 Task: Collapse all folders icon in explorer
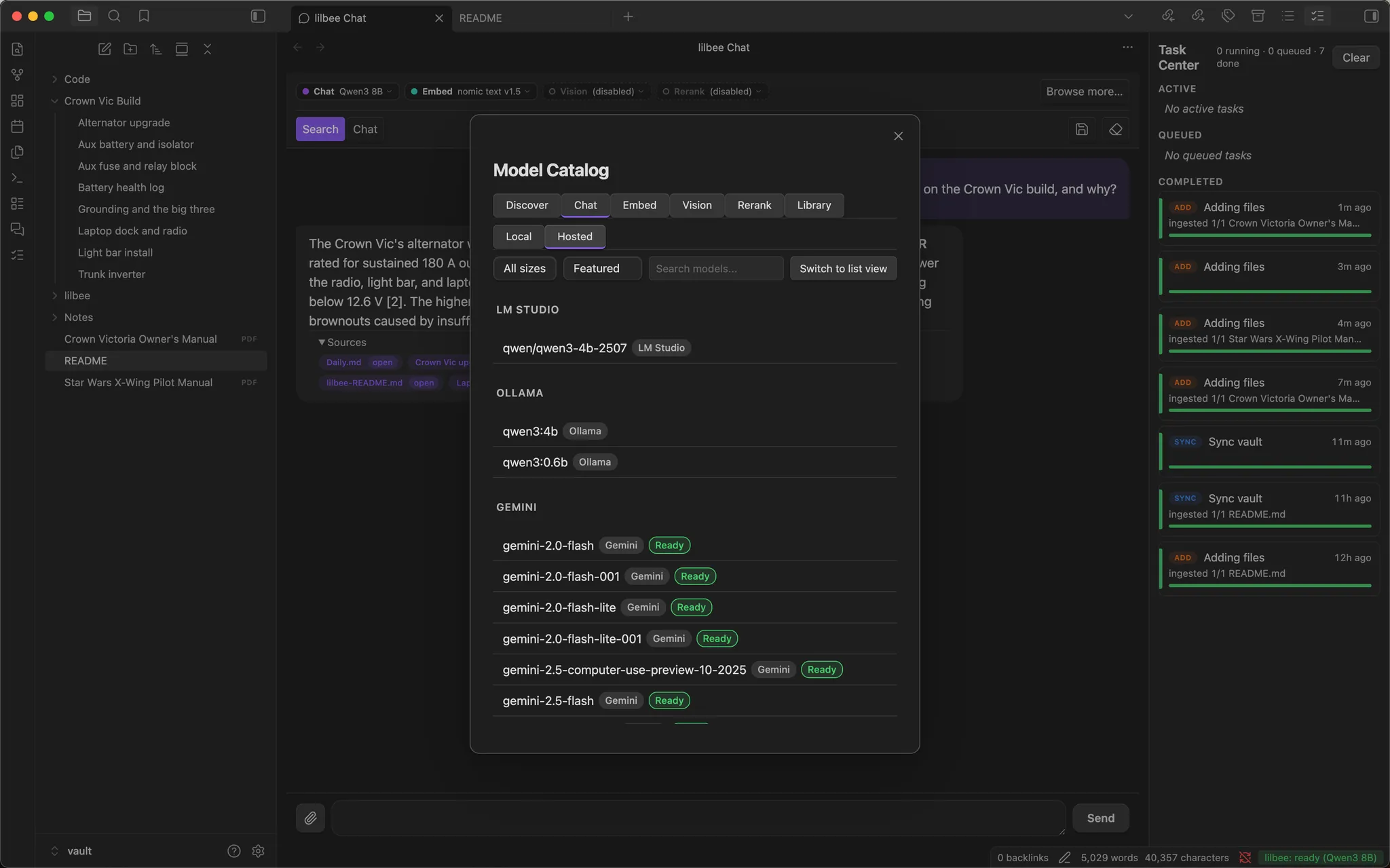(208, 49)
